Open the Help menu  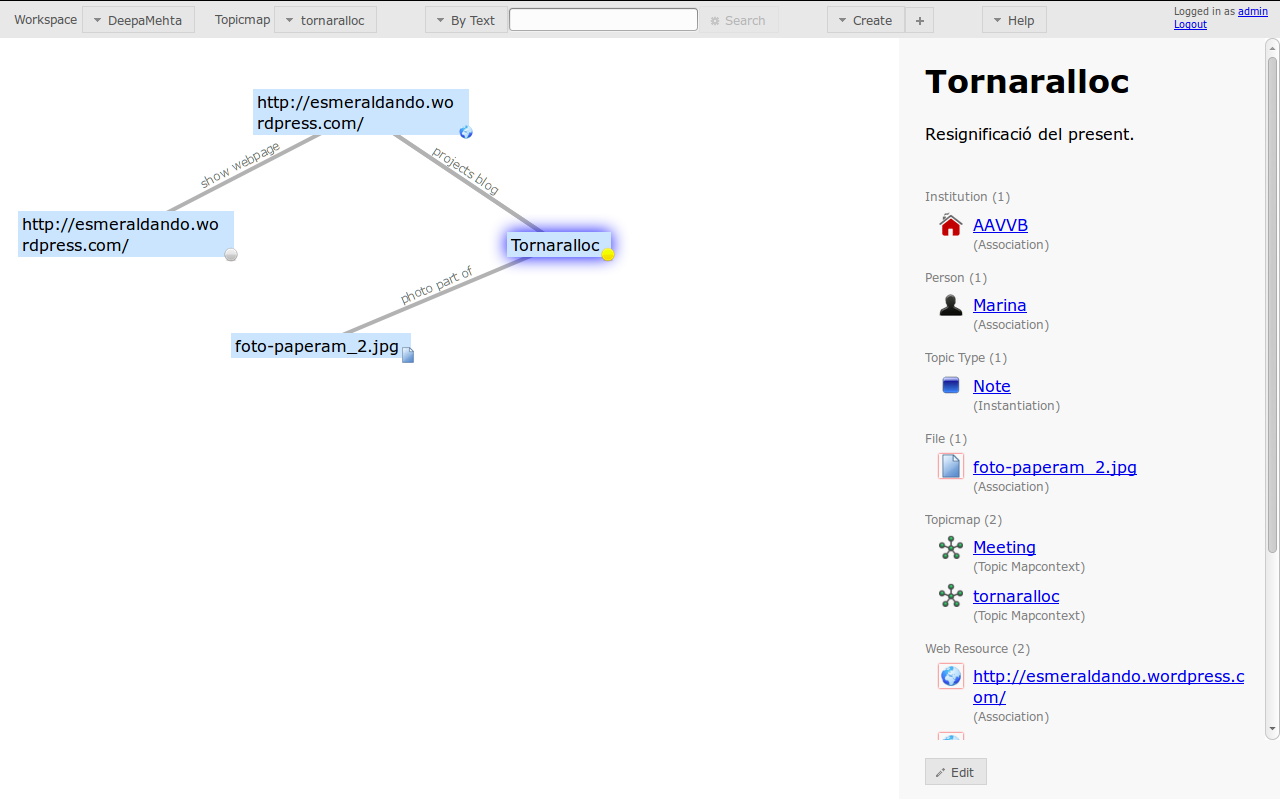pos(1014,20)
